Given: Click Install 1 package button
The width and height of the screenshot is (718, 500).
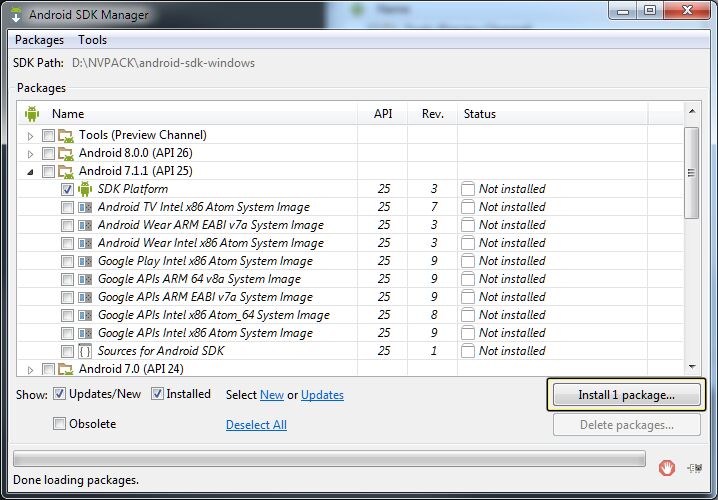Looking at the screenshot, I should coord(626,395).
